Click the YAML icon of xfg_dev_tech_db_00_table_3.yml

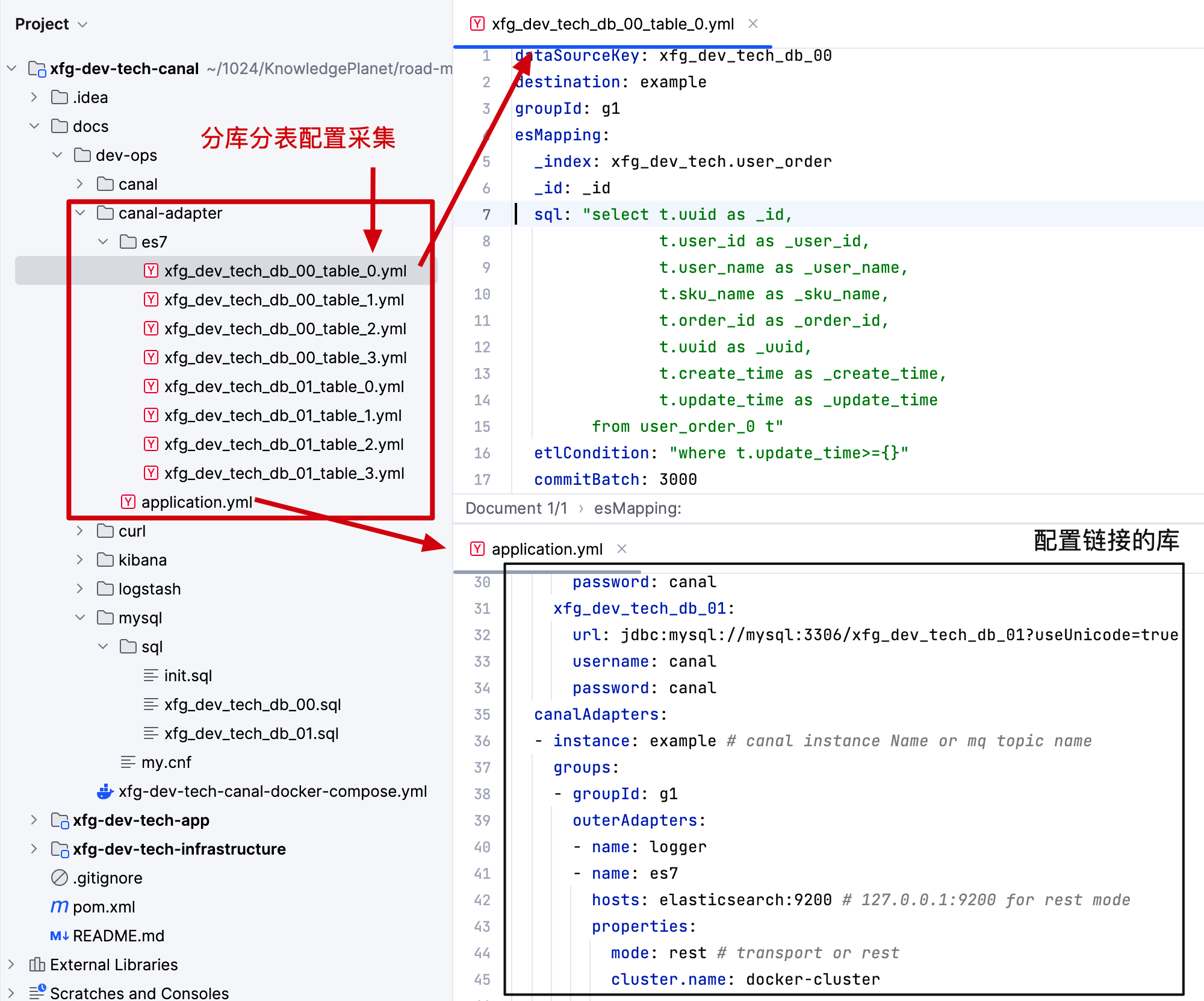pyautogui.click(x=151, y=358)
